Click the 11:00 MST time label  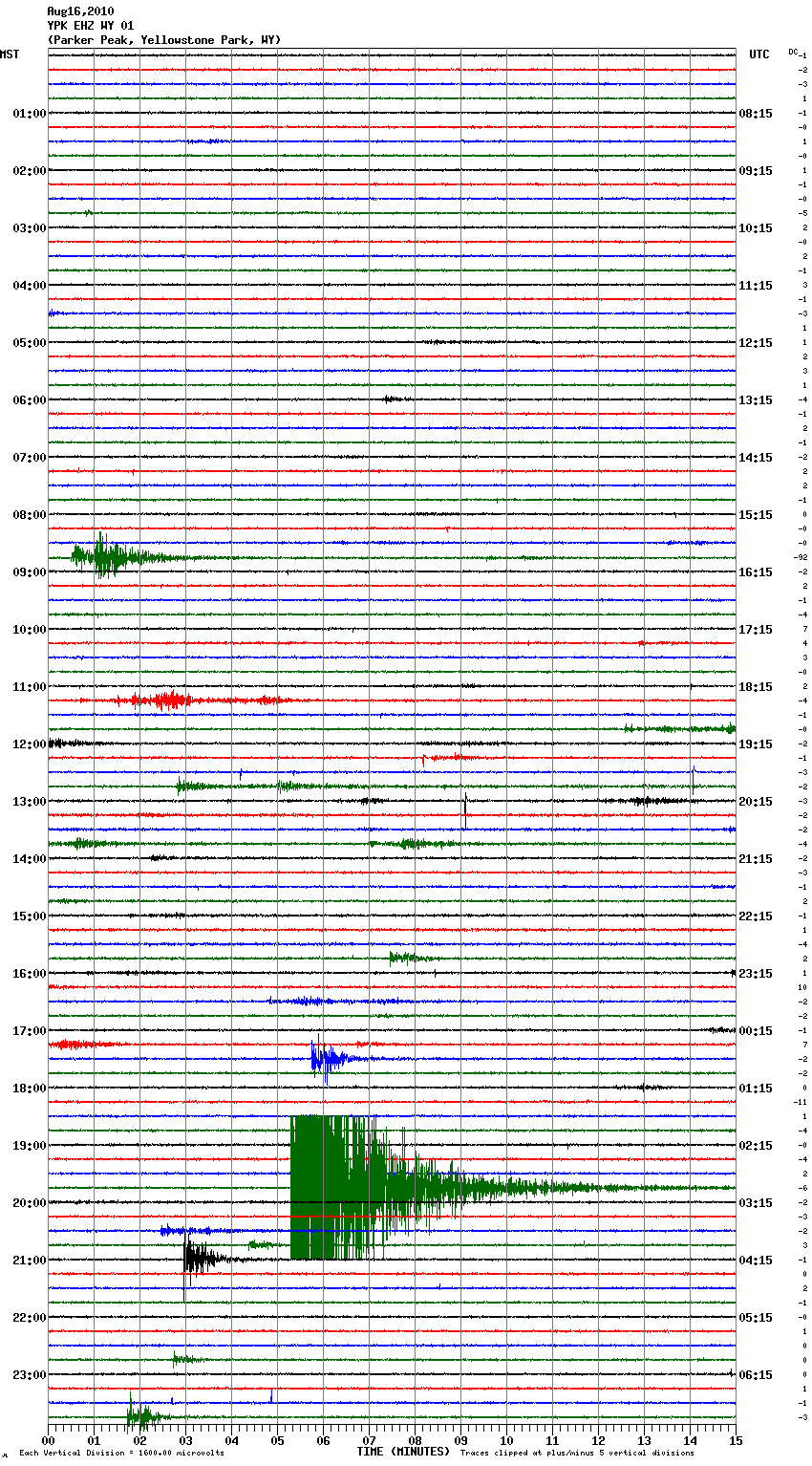30,687
